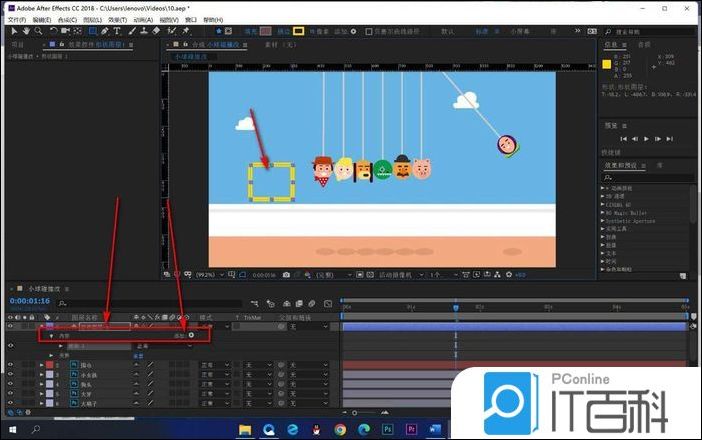Open the 文件(F) menu
Viewport: 702px width, 440px height.
click(15, 19)
